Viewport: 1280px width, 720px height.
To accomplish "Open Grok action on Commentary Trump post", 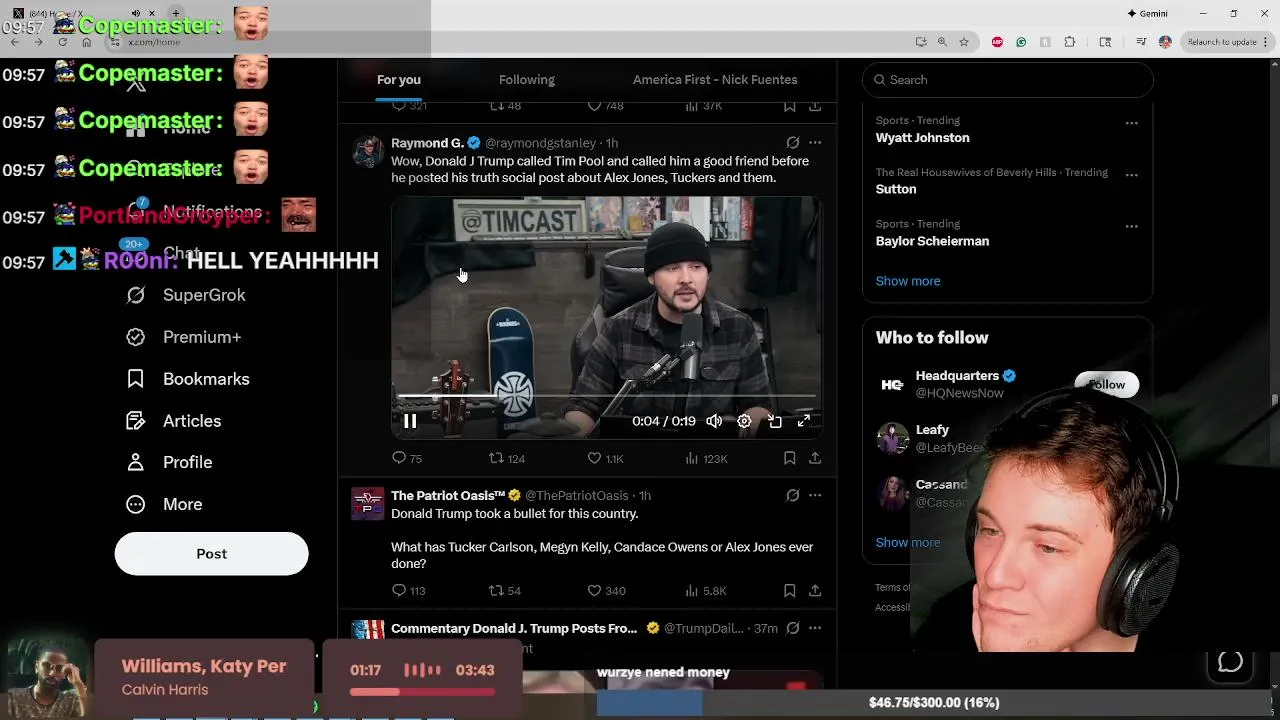I will click(x=792, y=628).
